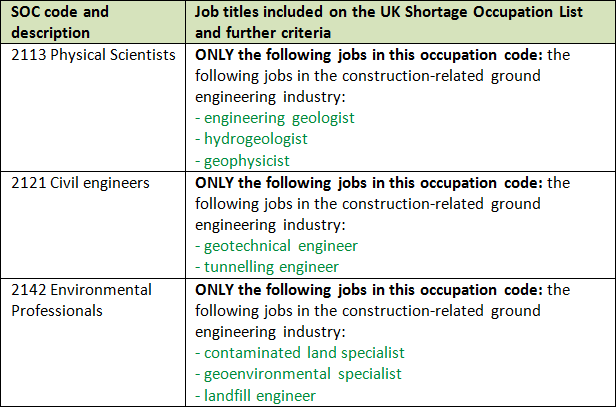
Task: Click 'engineering industry:' text in Environmental Professionals row
Action: coord(270,331)
